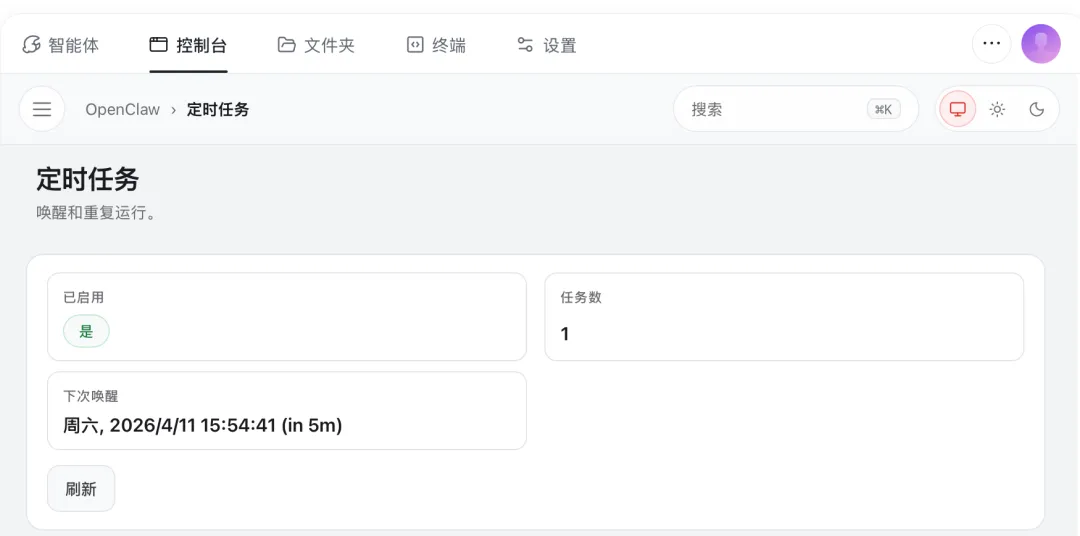
Task: Select the system theme monitor icon
Action: click(x=958, y=109)
